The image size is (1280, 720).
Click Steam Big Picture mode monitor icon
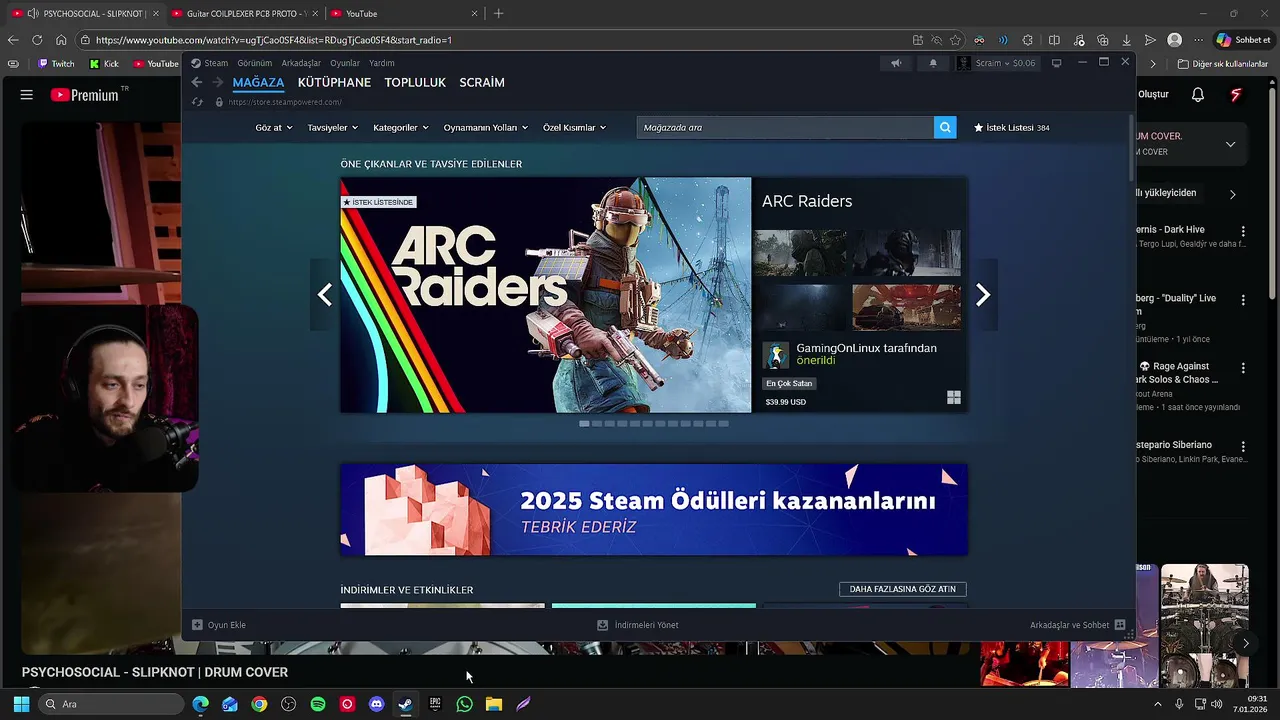click(1056, 63)
